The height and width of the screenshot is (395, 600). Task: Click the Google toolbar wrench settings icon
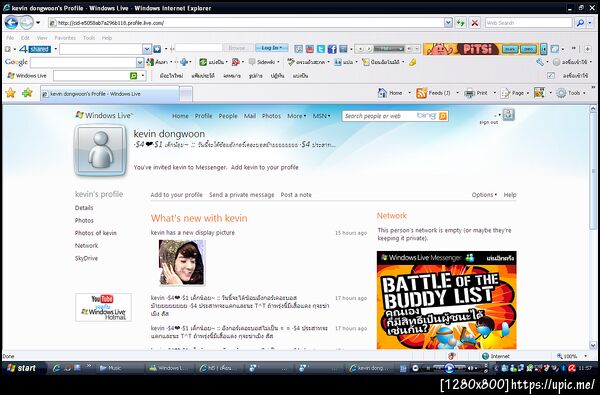point(540,62)
